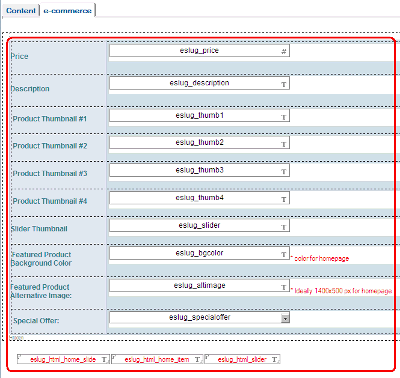Click the Product Thumbnail #4 label
Viewport: 400px width, 378px height.
[50, 201]
